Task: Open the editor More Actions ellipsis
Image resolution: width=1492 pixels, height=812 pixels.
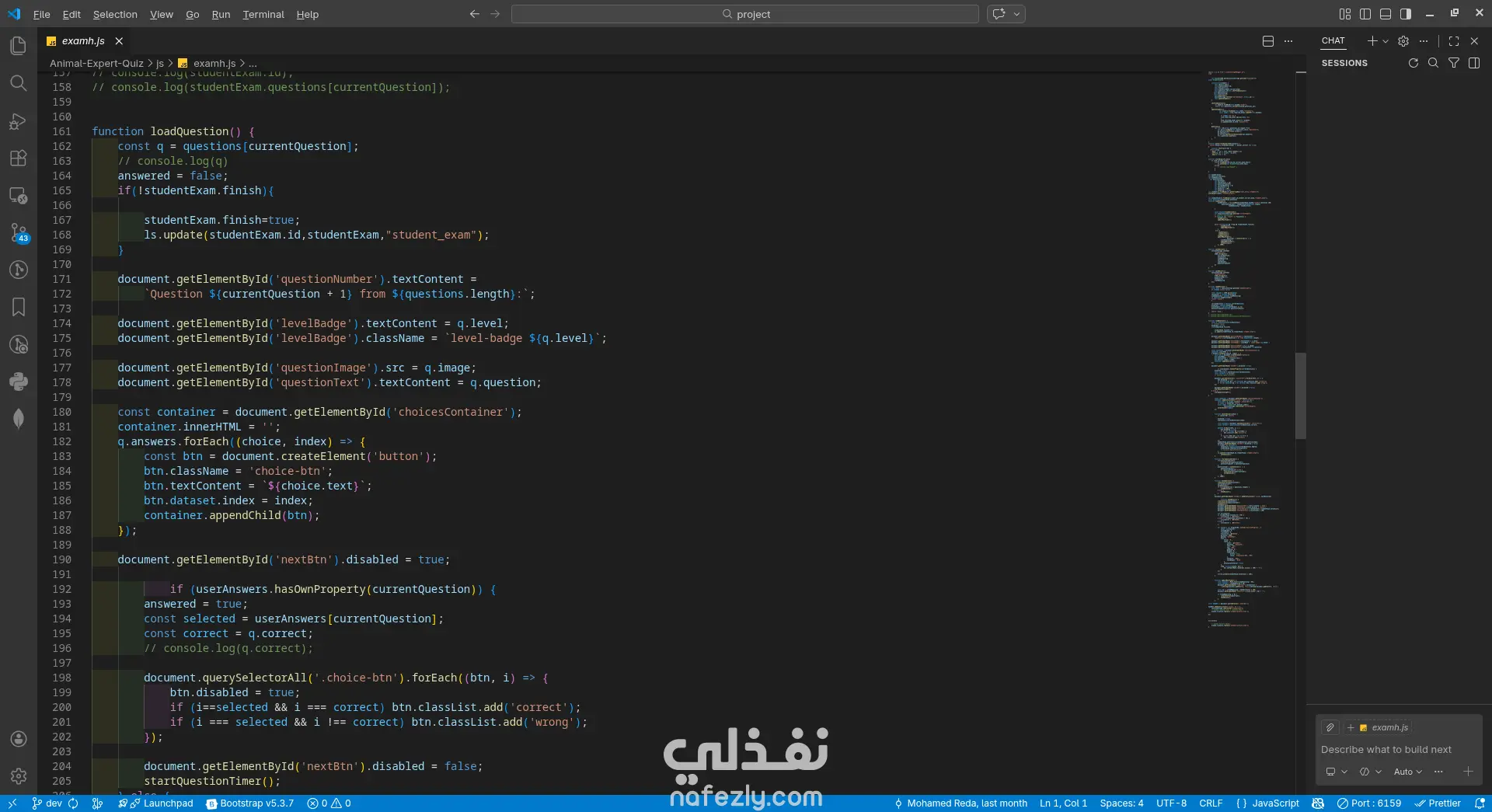Action: pyautogui.click(x=1288, y=41)
